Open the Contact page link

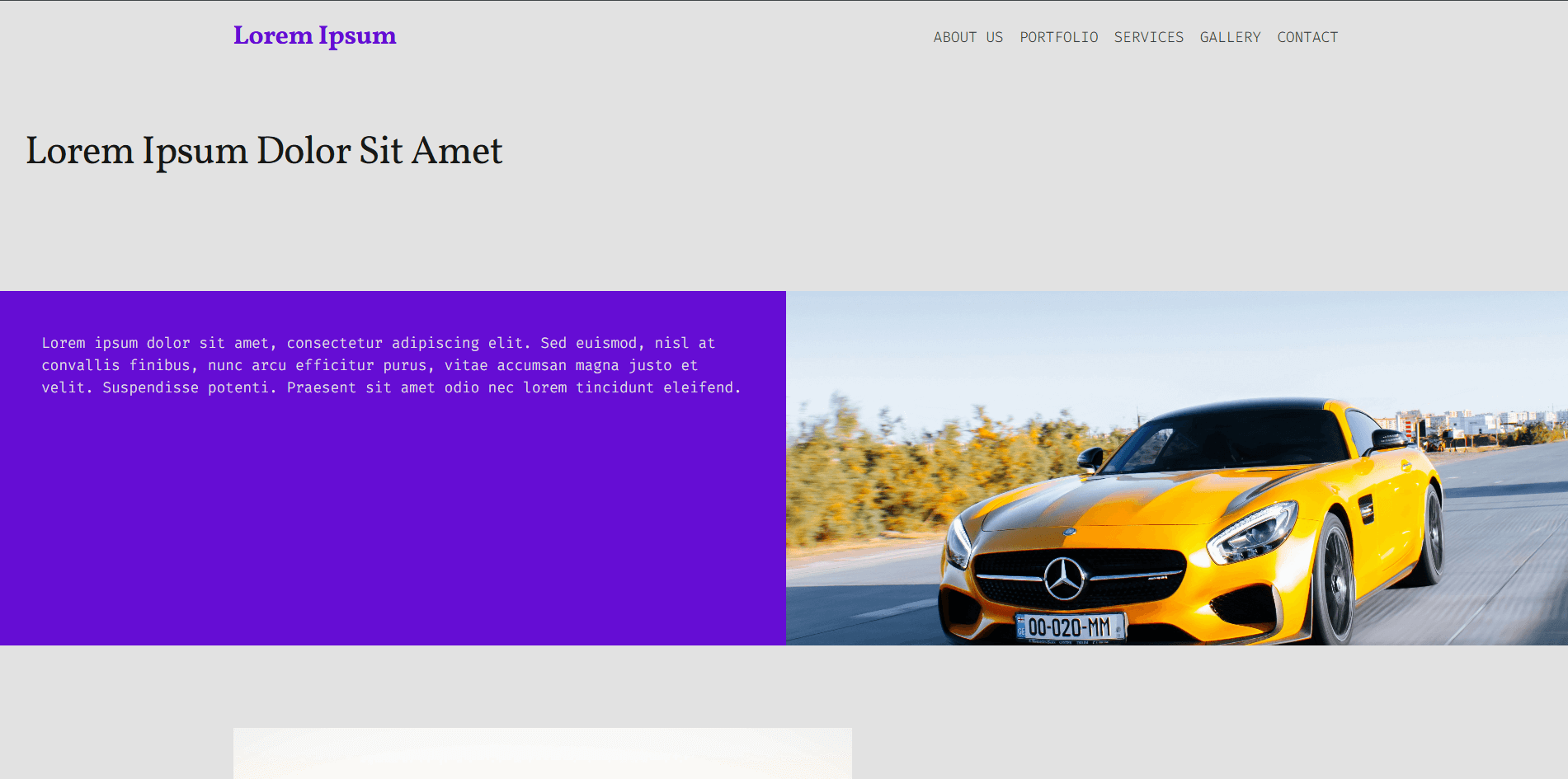pyautogui.click(x=1307, y=37)
